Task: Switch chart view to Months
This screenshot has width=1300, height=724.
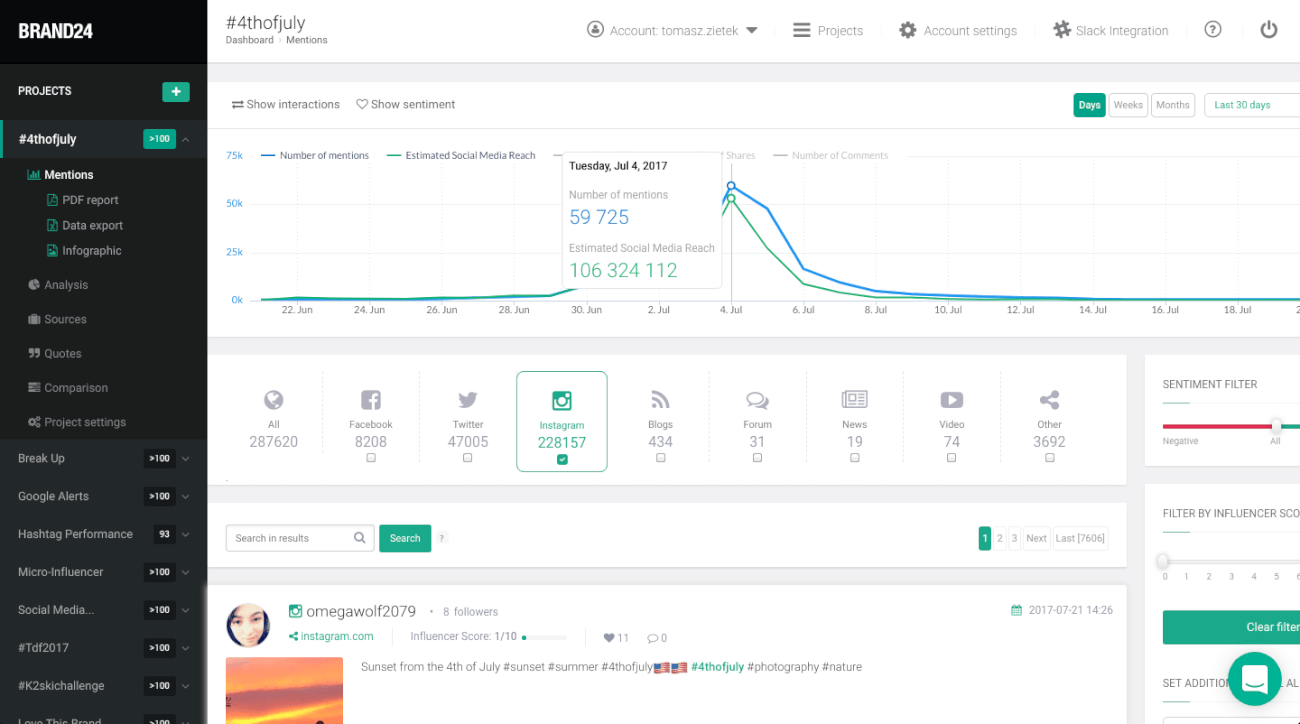Action: (1173, 105)
